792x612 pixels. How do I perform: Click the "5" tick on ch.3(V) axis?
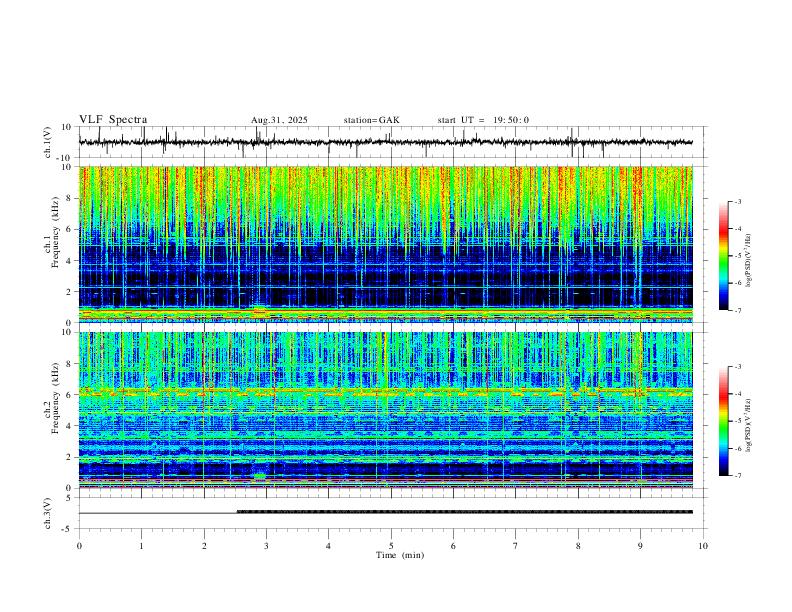point(69,497)
